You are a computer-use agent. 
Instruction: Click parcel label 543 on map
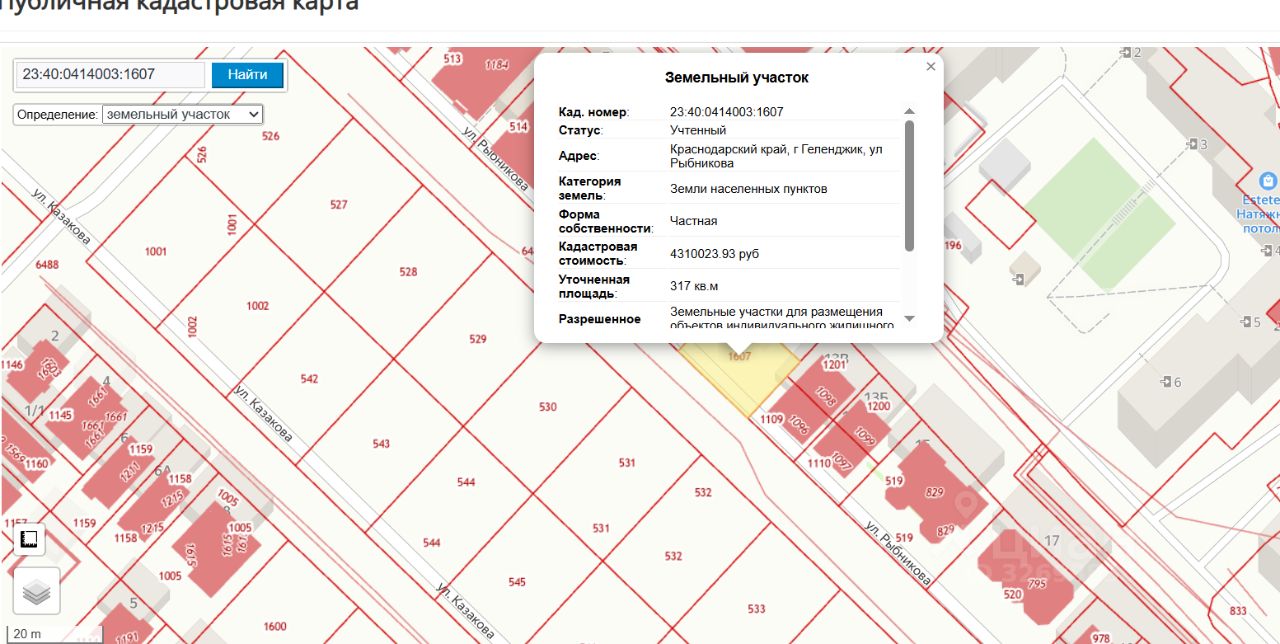point(381,444)
